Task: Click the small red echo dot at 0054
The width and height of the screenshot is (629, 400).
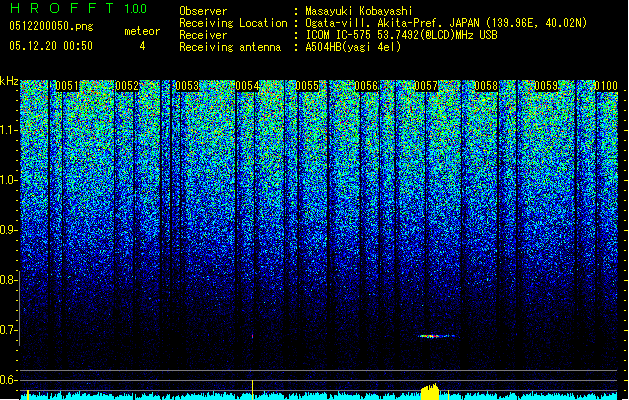Action: pyautogui.click(x=252, y=336)
